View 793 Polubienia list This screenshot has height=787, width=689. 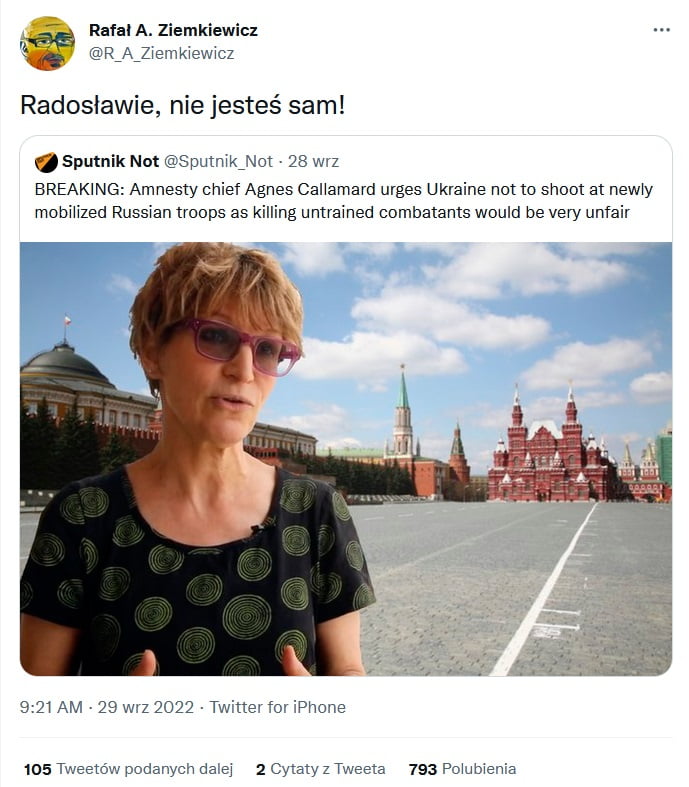(x=462, y=769)
